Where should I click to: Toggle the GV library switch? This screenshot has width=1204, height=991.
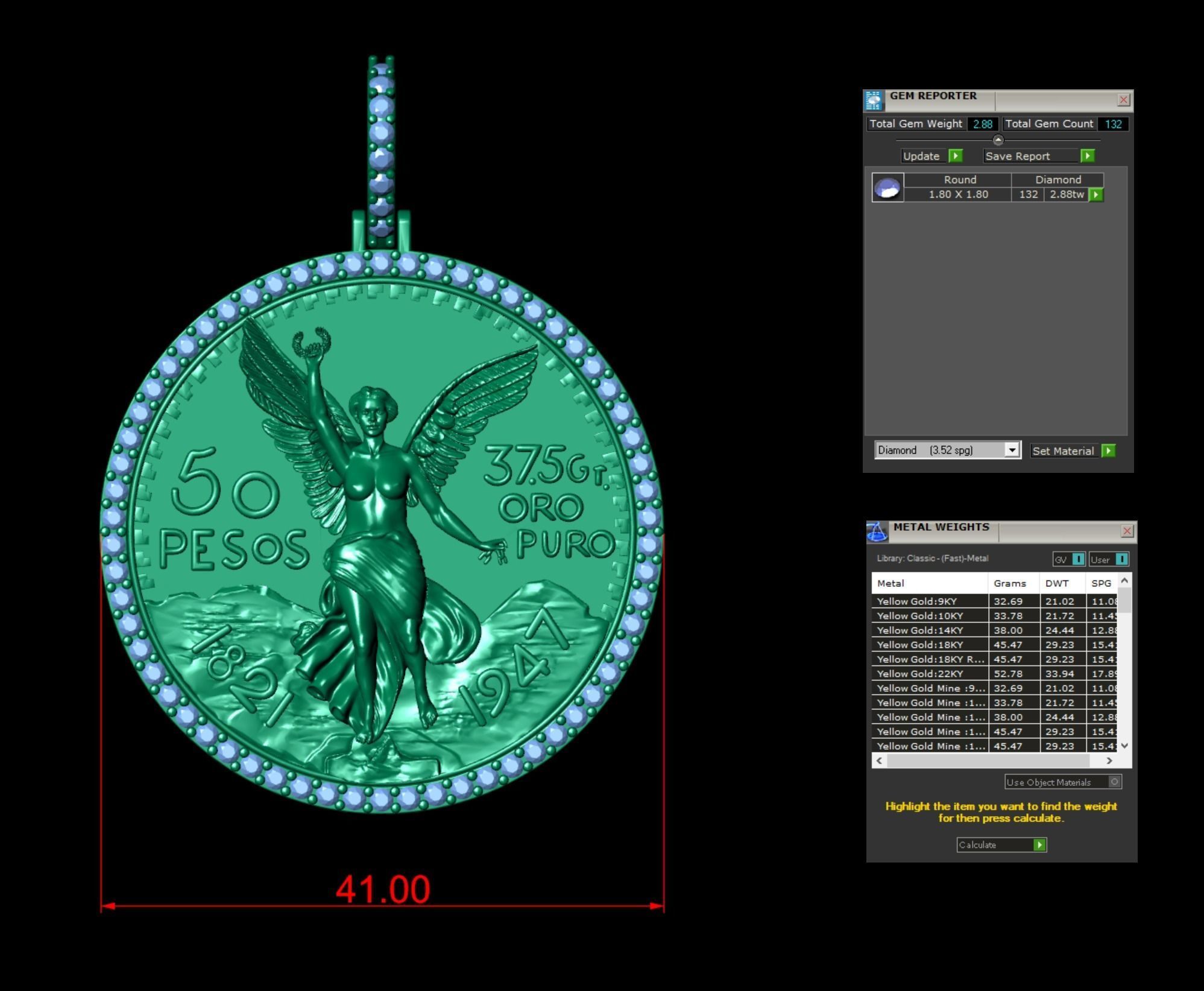coord(1069,559)
